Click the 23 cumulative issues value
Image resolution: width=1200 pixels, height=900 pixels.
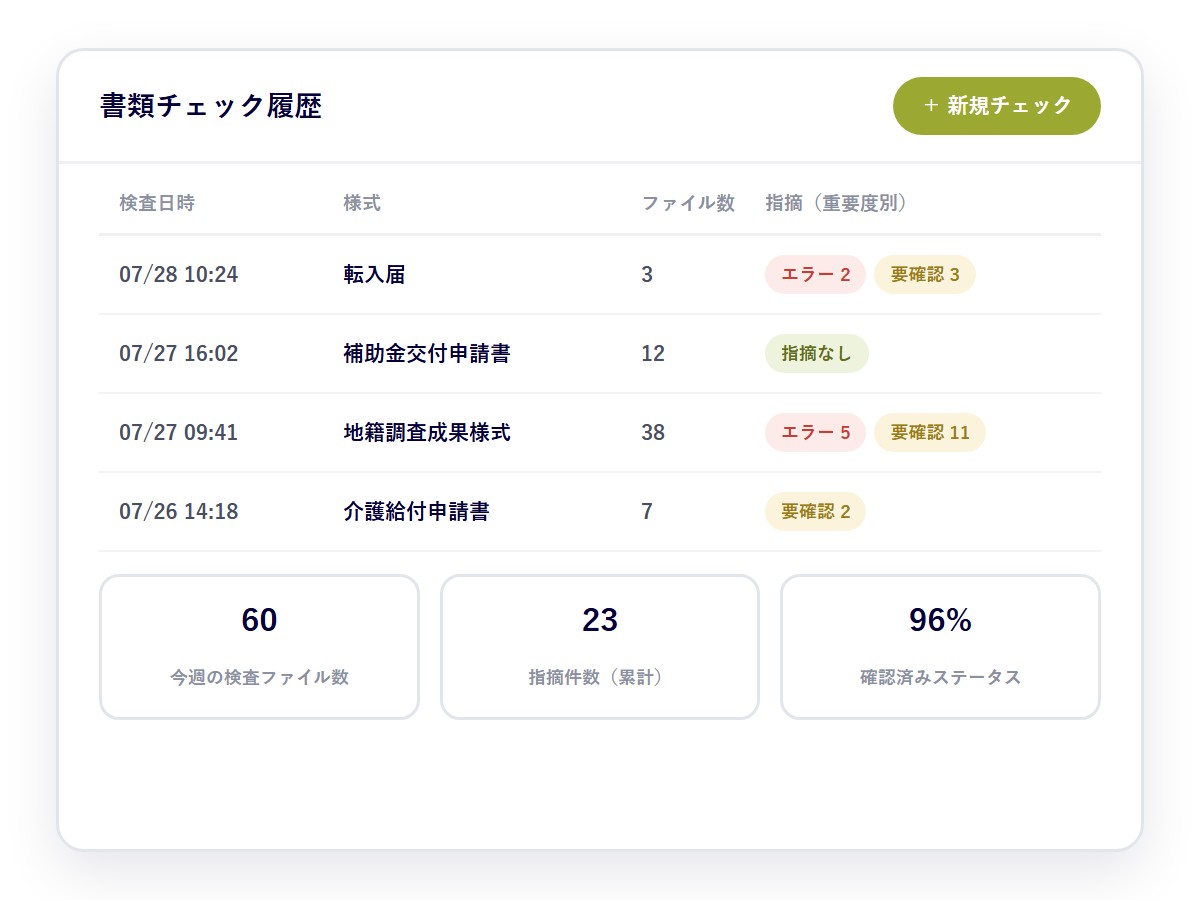600,620
